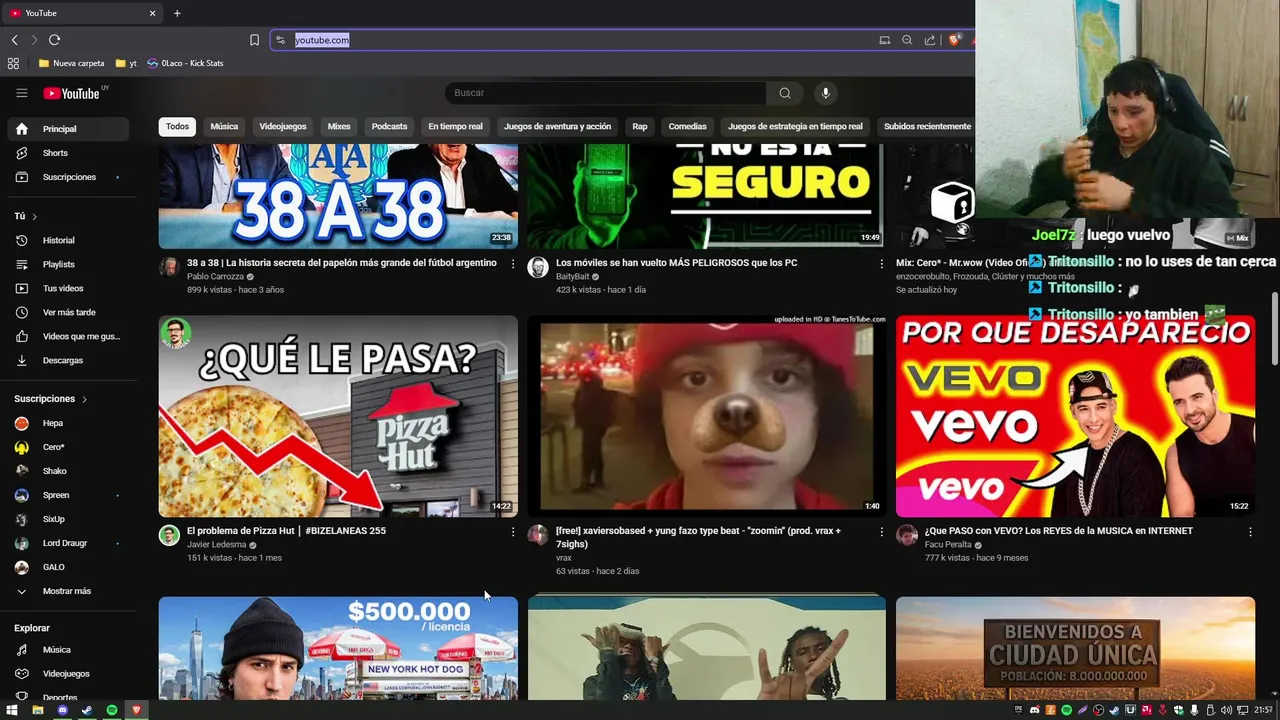Screen dimensions: 1280x720
Task: Click the zoom magnifier in address bar
Action: [907, 40]
